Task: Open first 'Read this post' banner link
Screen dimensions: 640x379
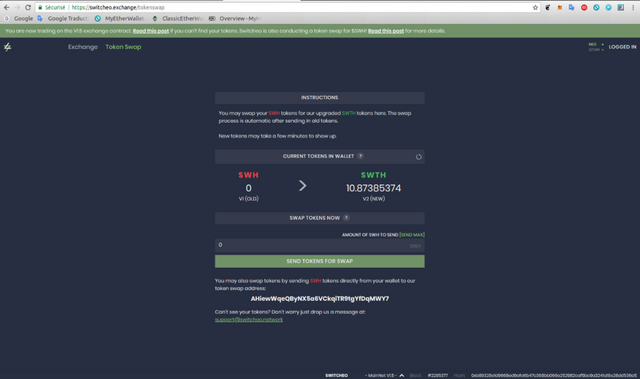Action: click(x=151, y=31)
